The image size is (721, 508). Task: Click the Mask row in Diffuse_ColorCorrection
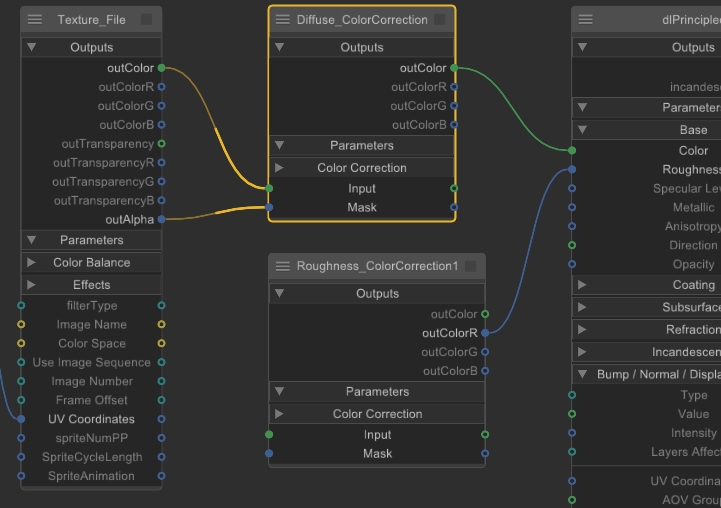pyautogui.click(x=362, y=208)
